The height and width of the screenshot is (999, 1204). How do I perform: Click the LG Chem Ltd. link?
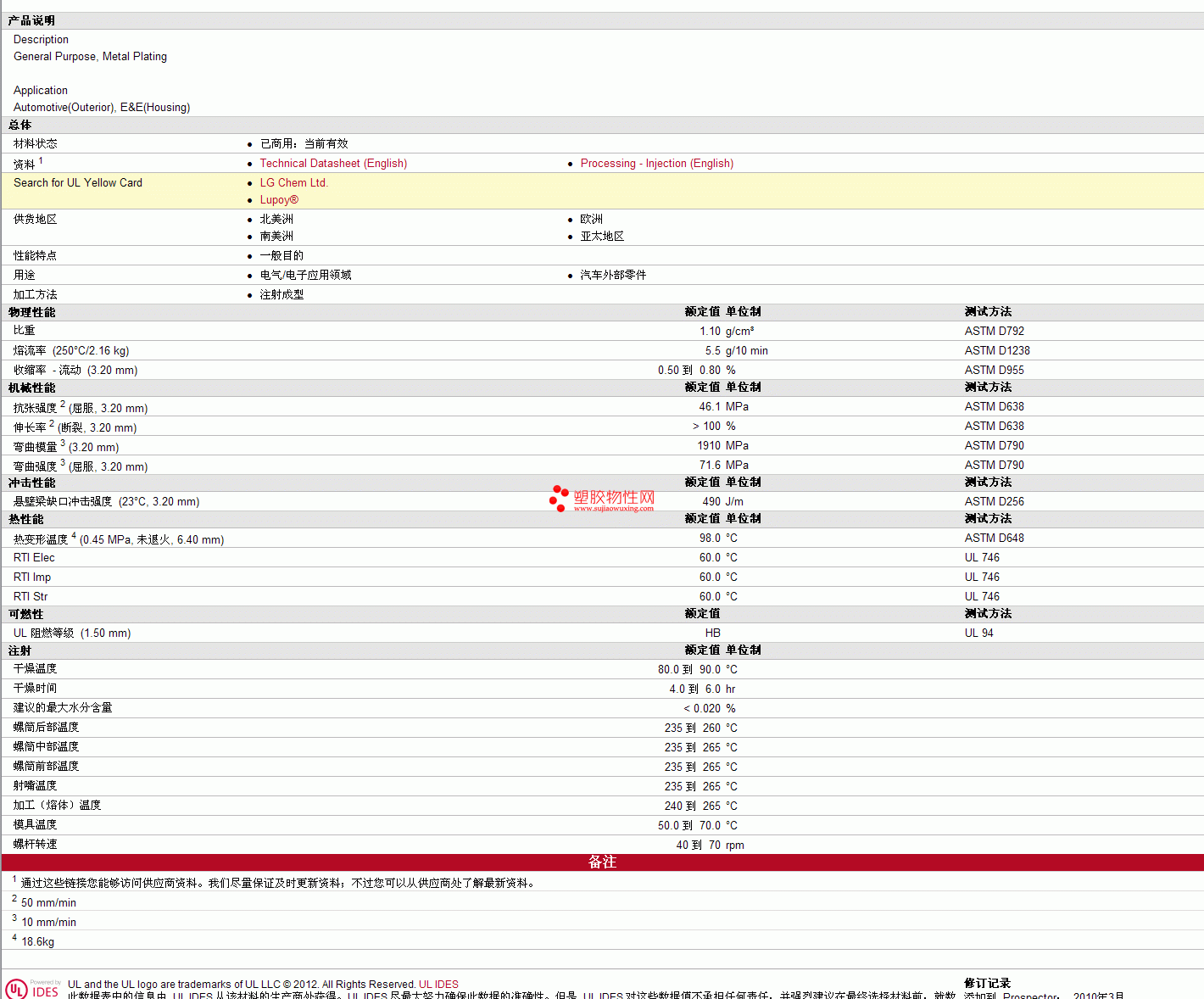[293, 183]
